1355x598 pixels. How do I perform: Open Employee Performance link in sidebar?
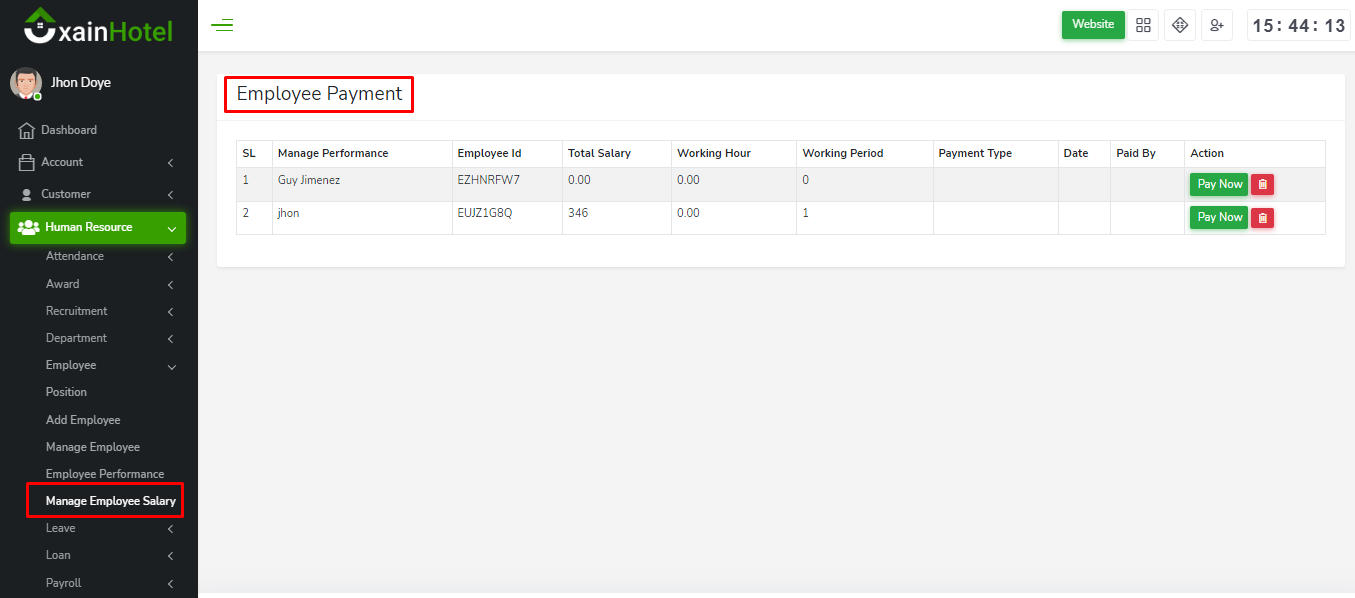pos(105,474)
